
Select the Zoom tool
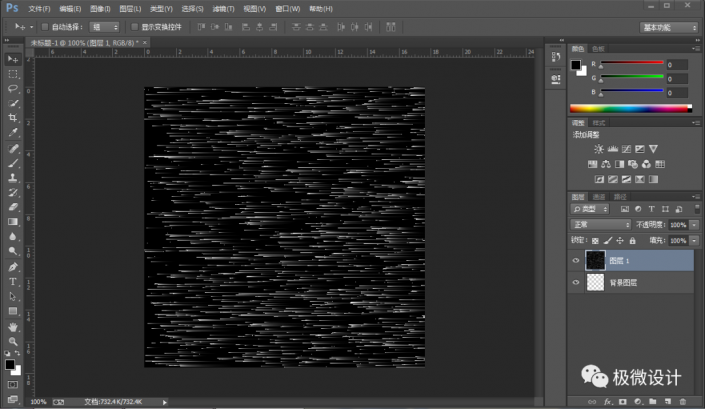(x=13, y=341)
